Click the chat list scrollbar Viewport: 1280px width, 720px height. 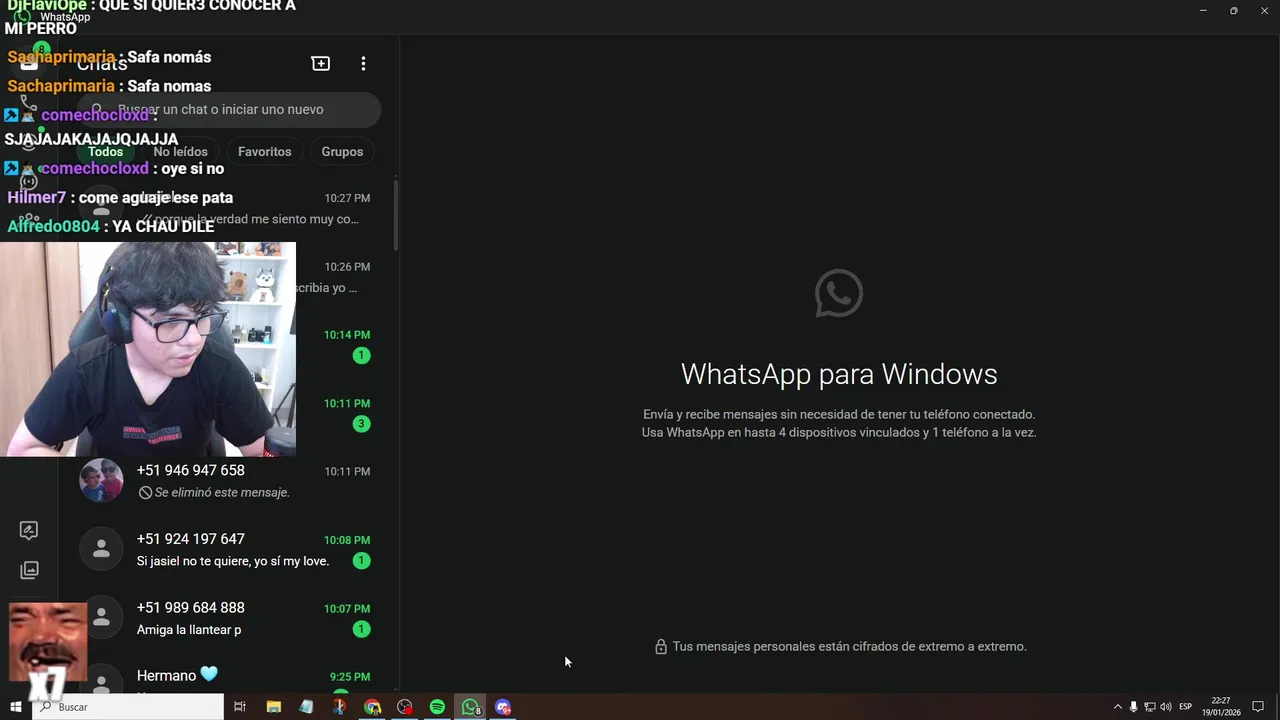[396, 215]
